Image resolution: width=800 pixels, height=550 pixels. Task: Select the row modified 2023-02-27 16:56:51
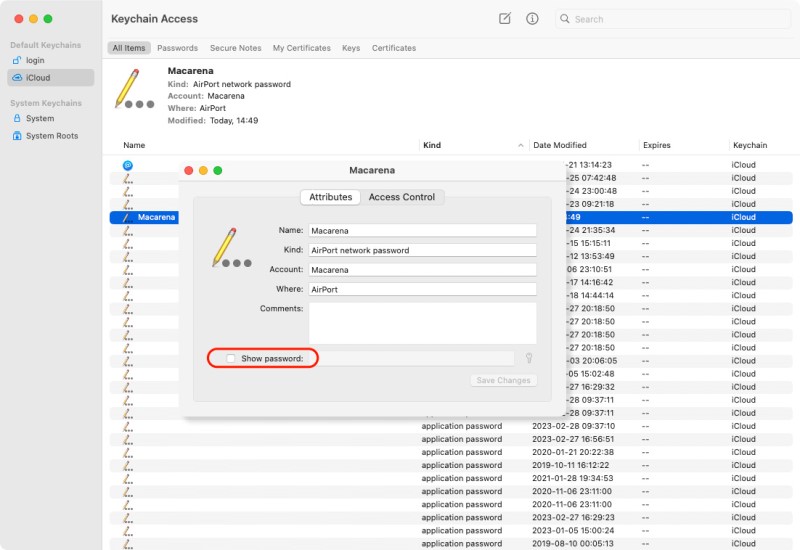[451, 439]
